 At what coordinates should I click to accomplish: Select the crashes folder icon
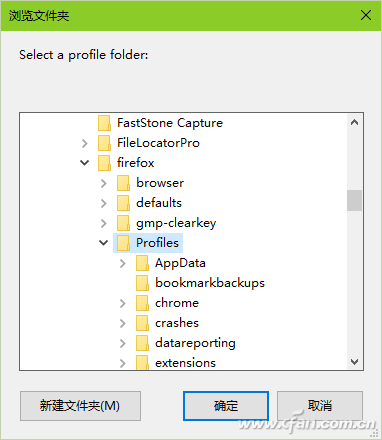pyautogui.click(x=142, y=323)
